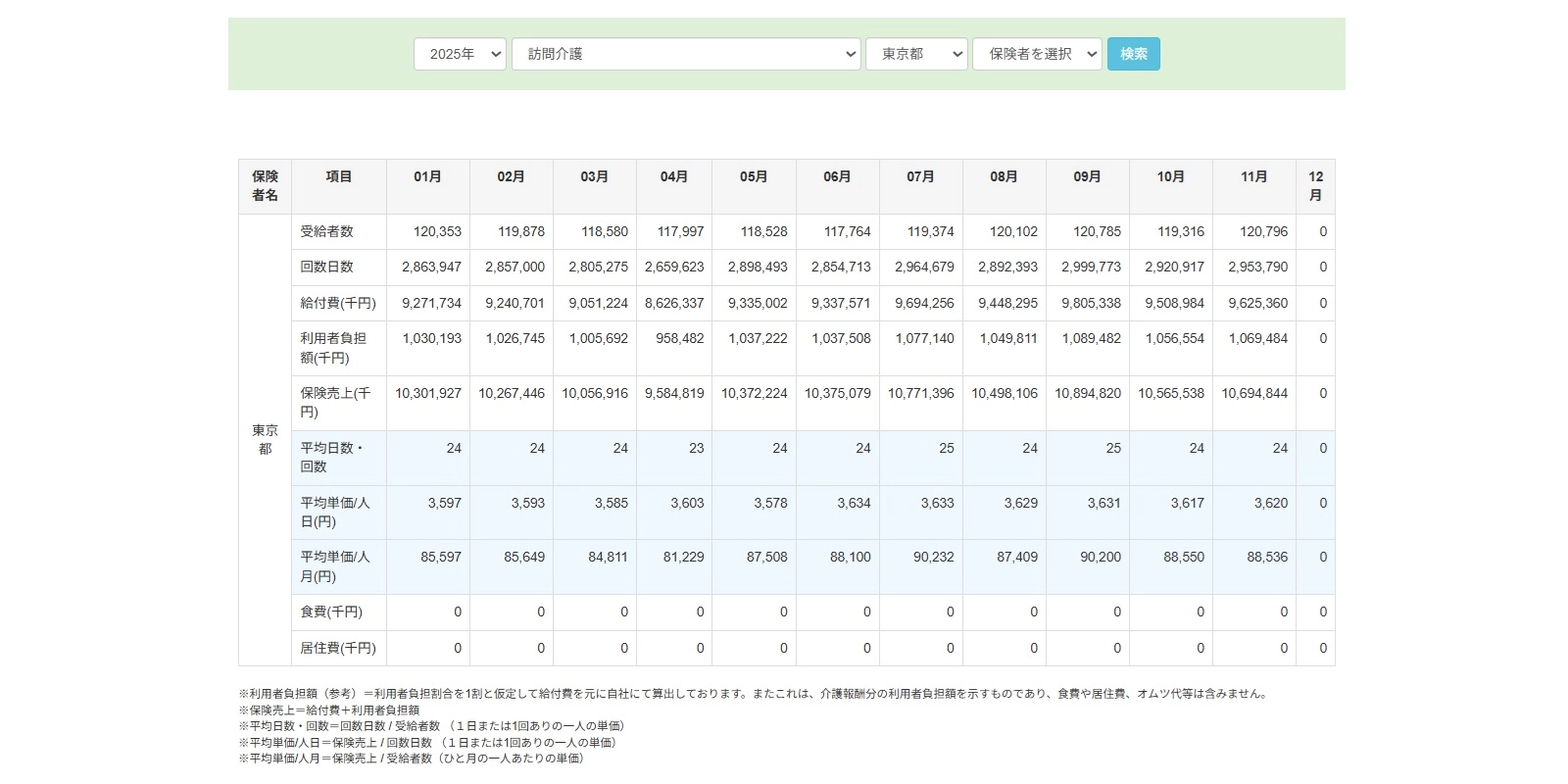Expand the 訪問介護 service type dropdown
Screen dimensions: 1568x784
(x=686, y=54)
